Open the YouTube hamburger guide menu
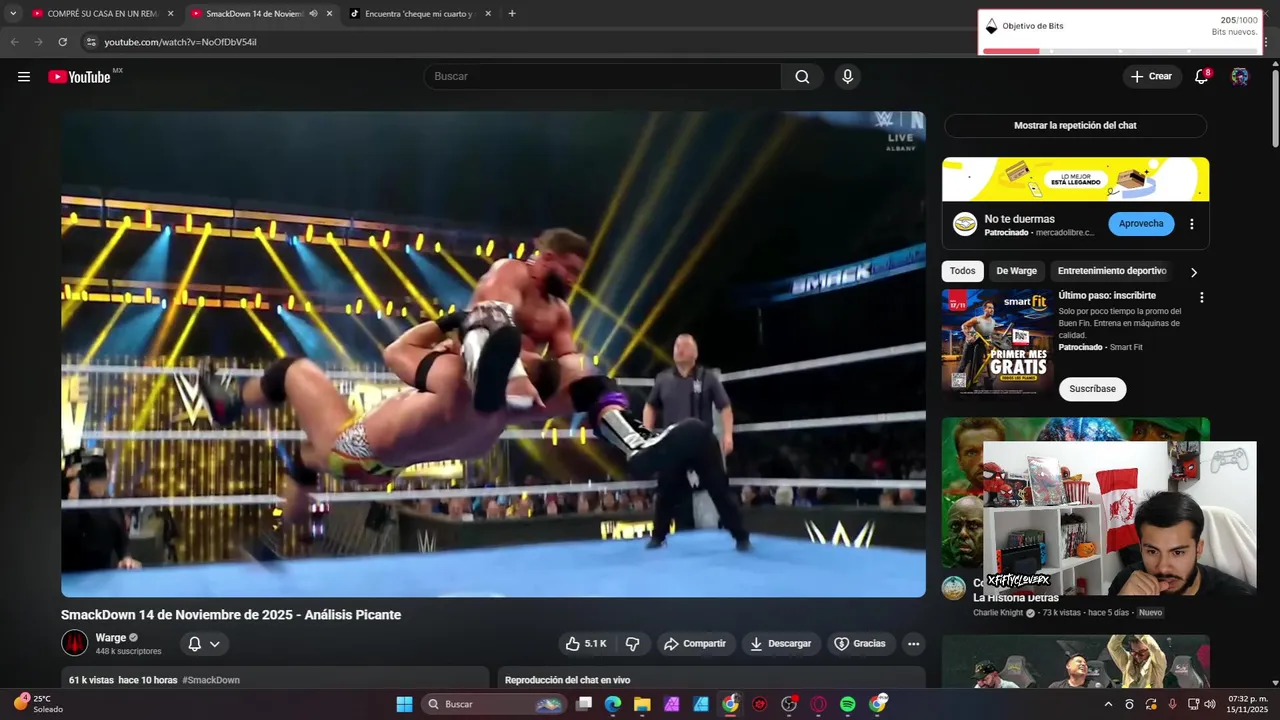This screenshot has height=720, width=1280. pos(24,77)
